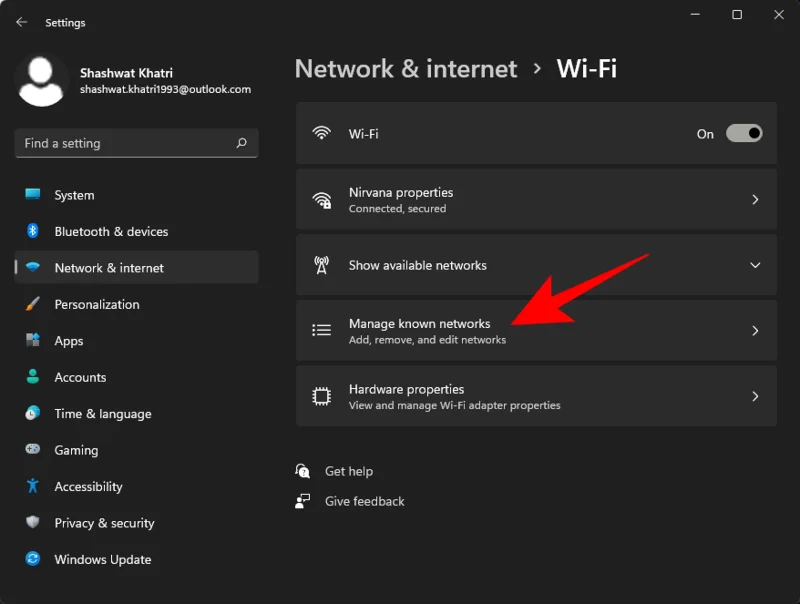Open Privacy & security settings
800x604 pixels.
104,523
